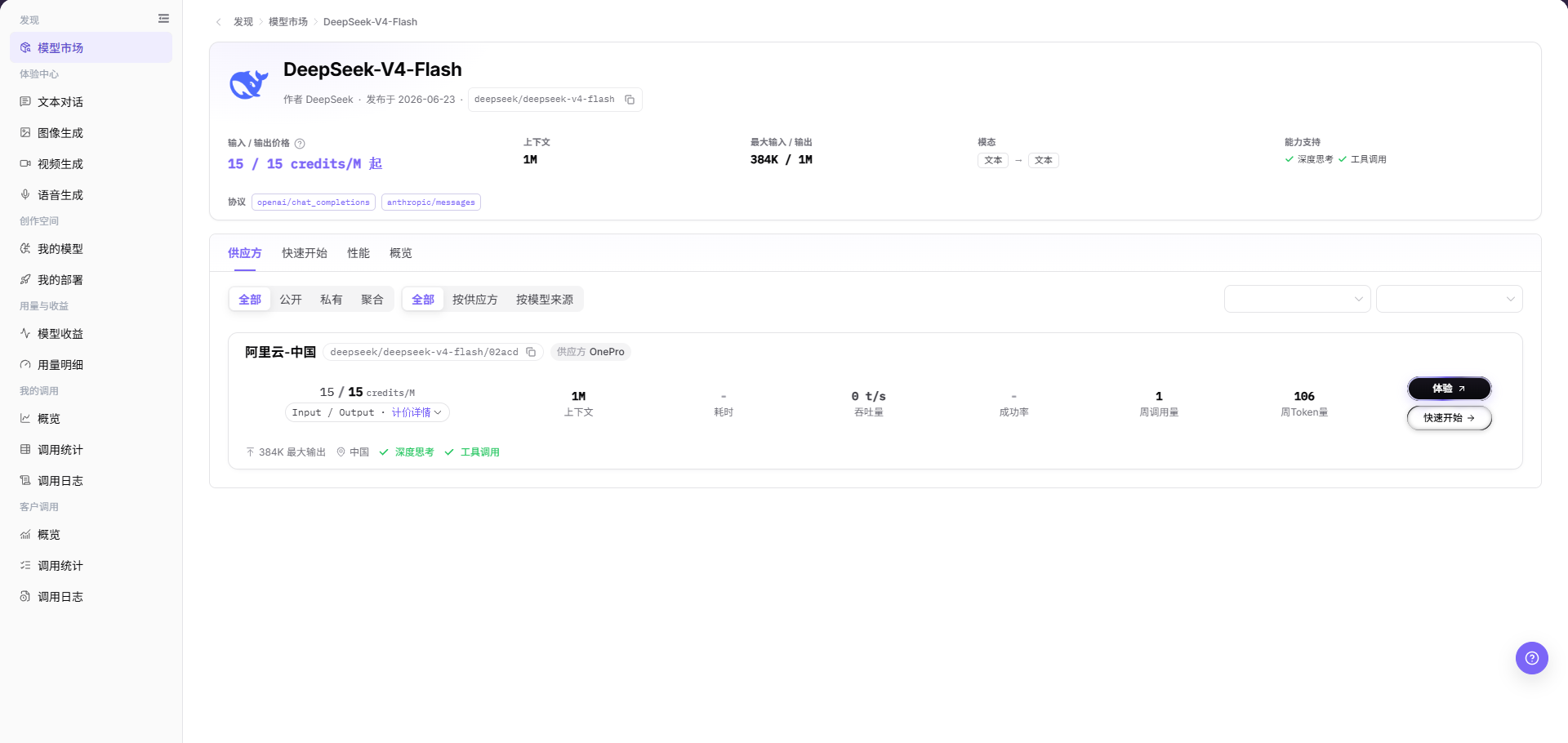The image size is (1568, 743).
Task: Open 我的部署 rocket icon
Action: 25,280
